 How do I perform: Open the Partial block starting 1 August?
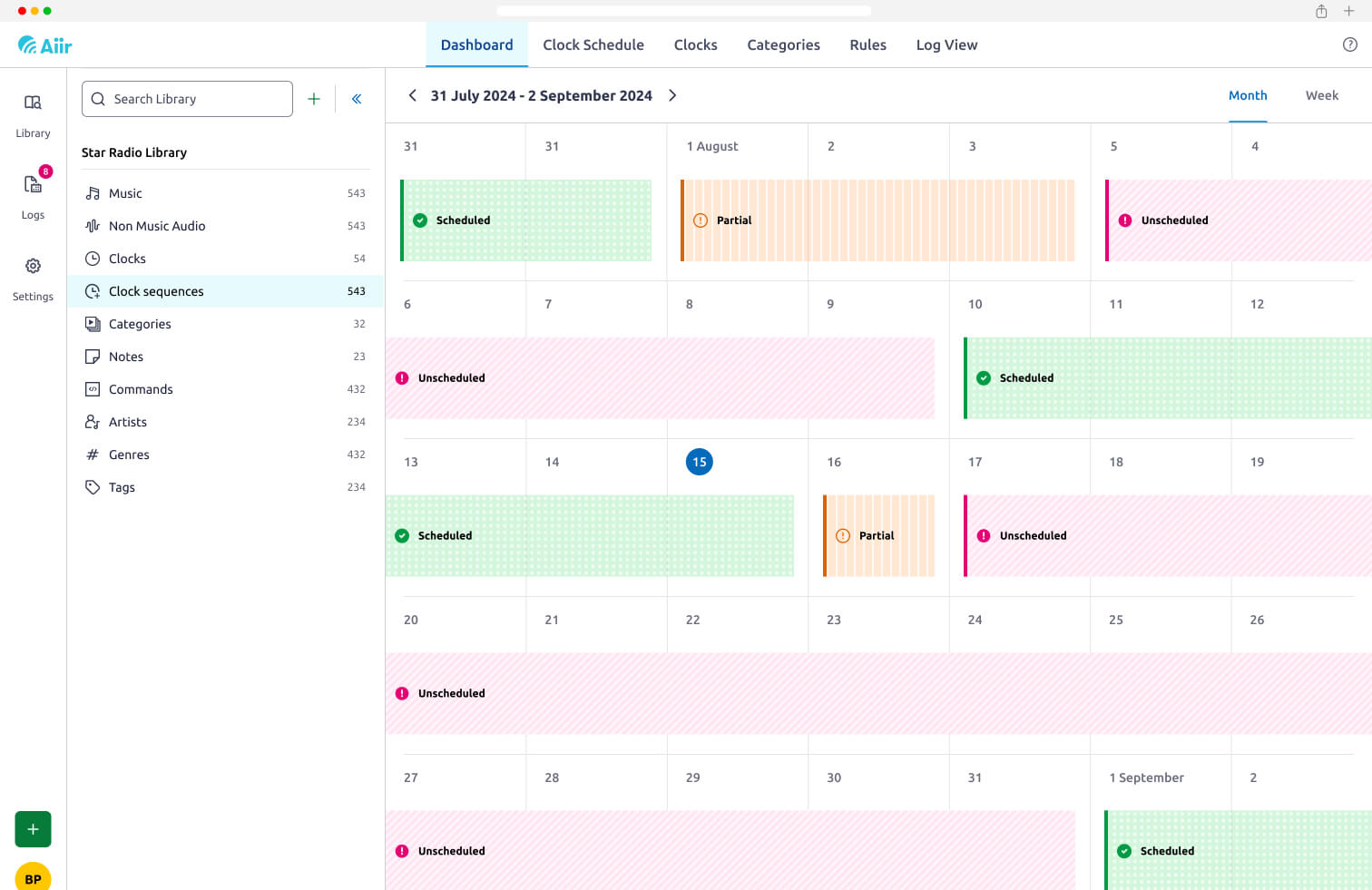(877, 220)
